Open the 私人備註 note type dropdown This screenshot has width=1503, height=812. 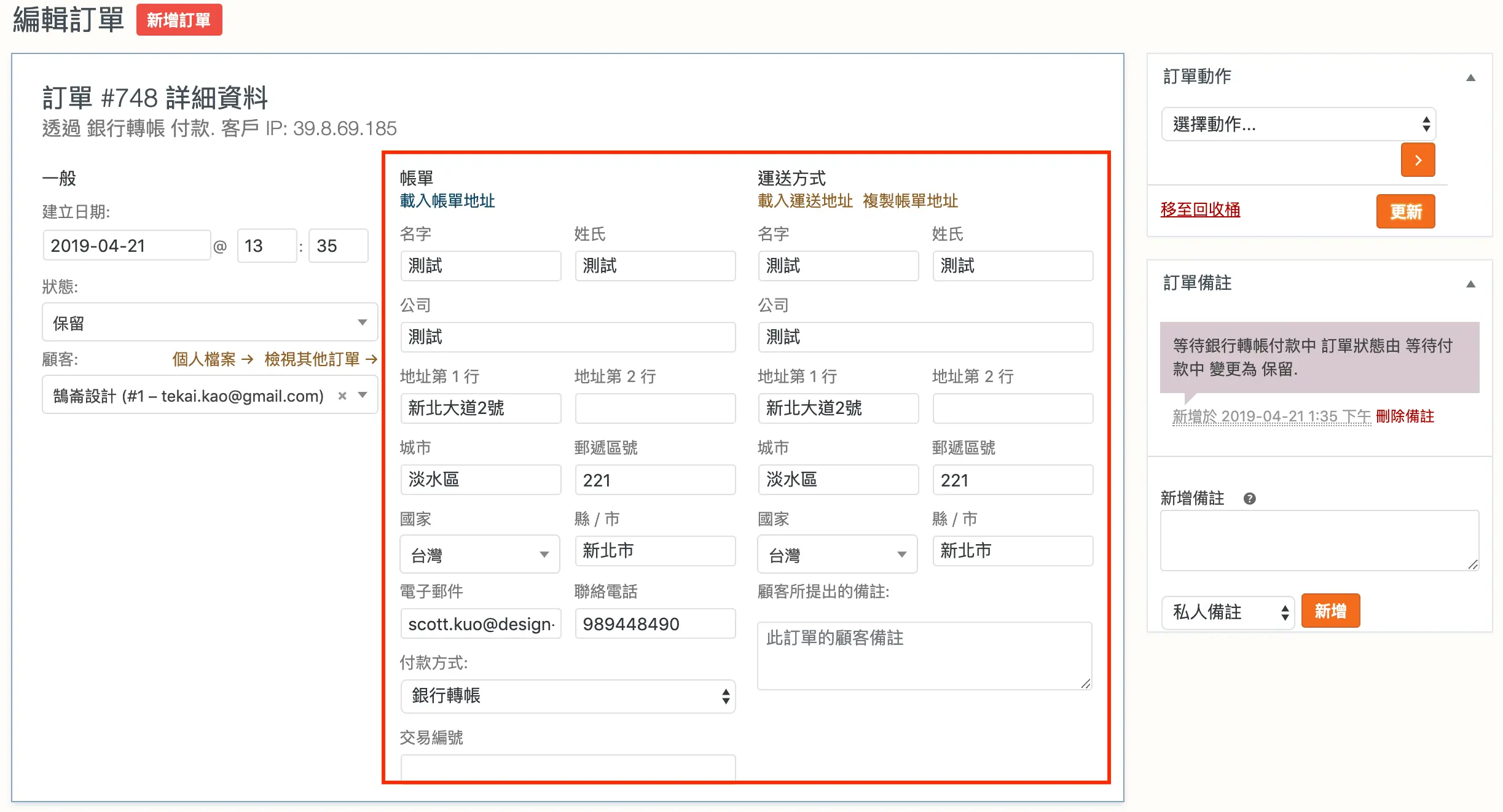1228,612
